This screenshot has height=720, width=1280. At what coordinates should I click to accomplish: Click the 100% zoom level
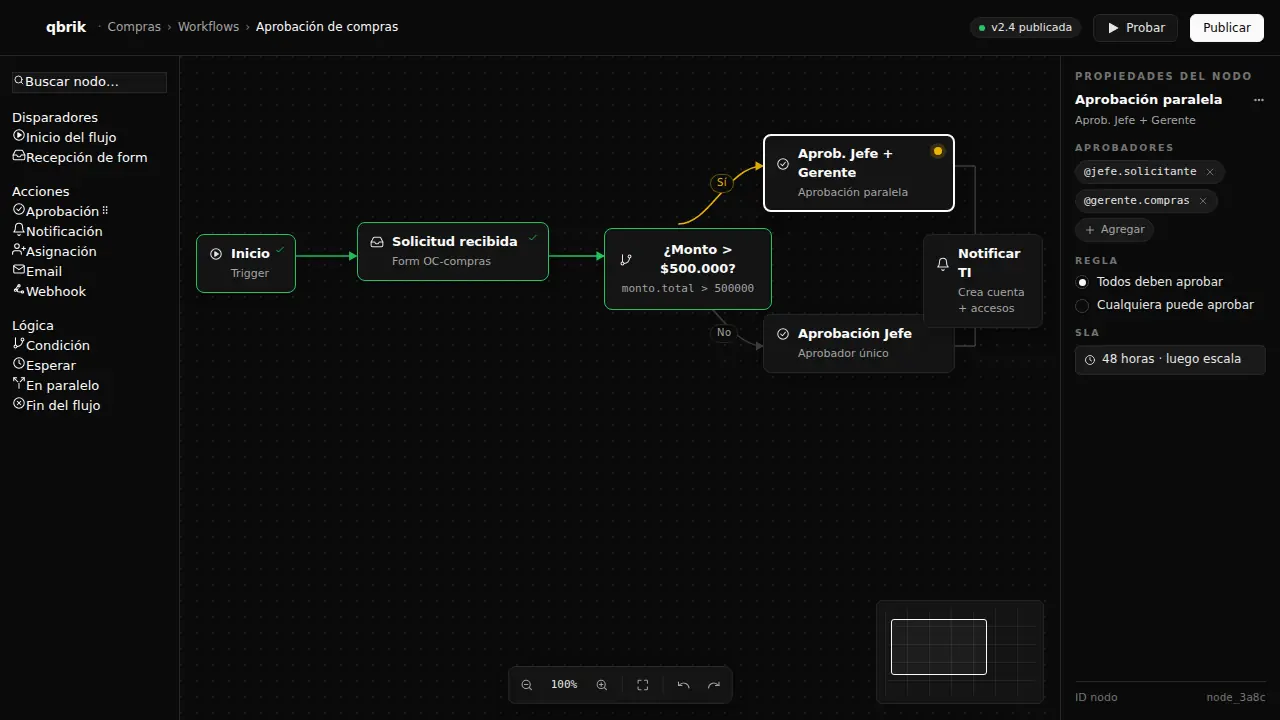coord(564,685)
